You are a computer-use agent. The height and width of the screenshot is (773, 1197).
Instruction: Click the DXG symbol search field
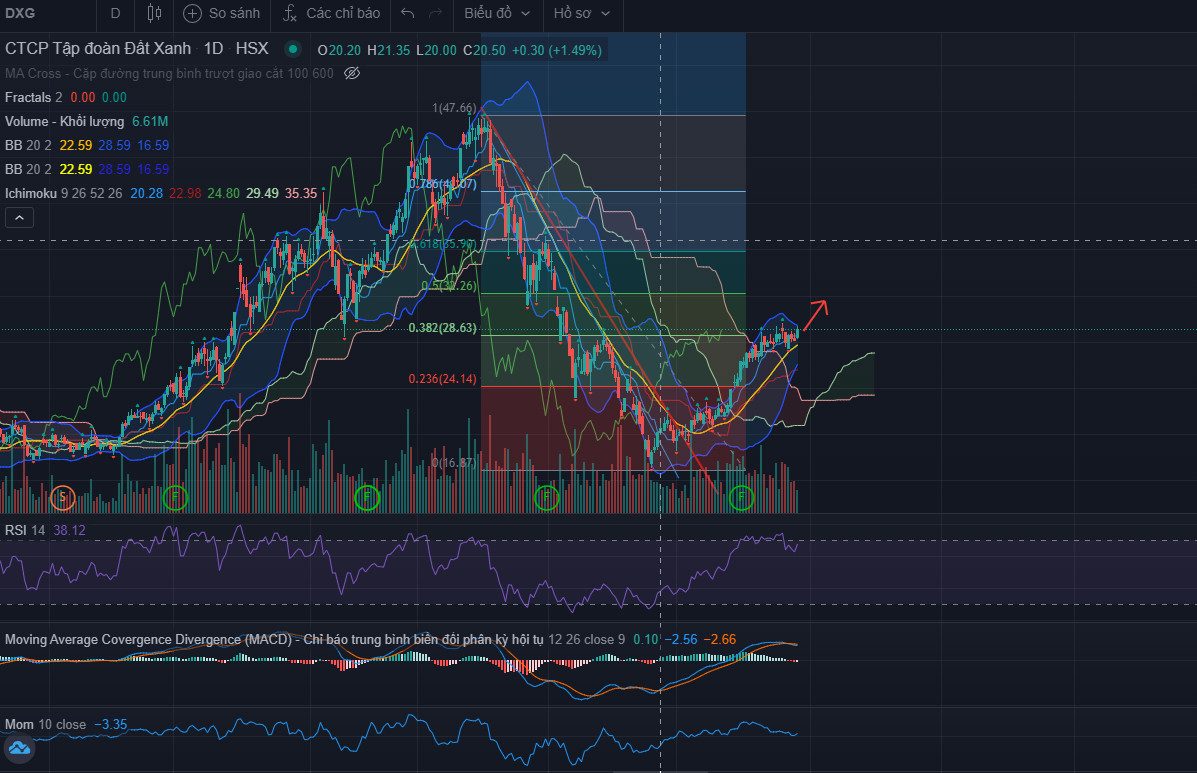click(40, 13)
